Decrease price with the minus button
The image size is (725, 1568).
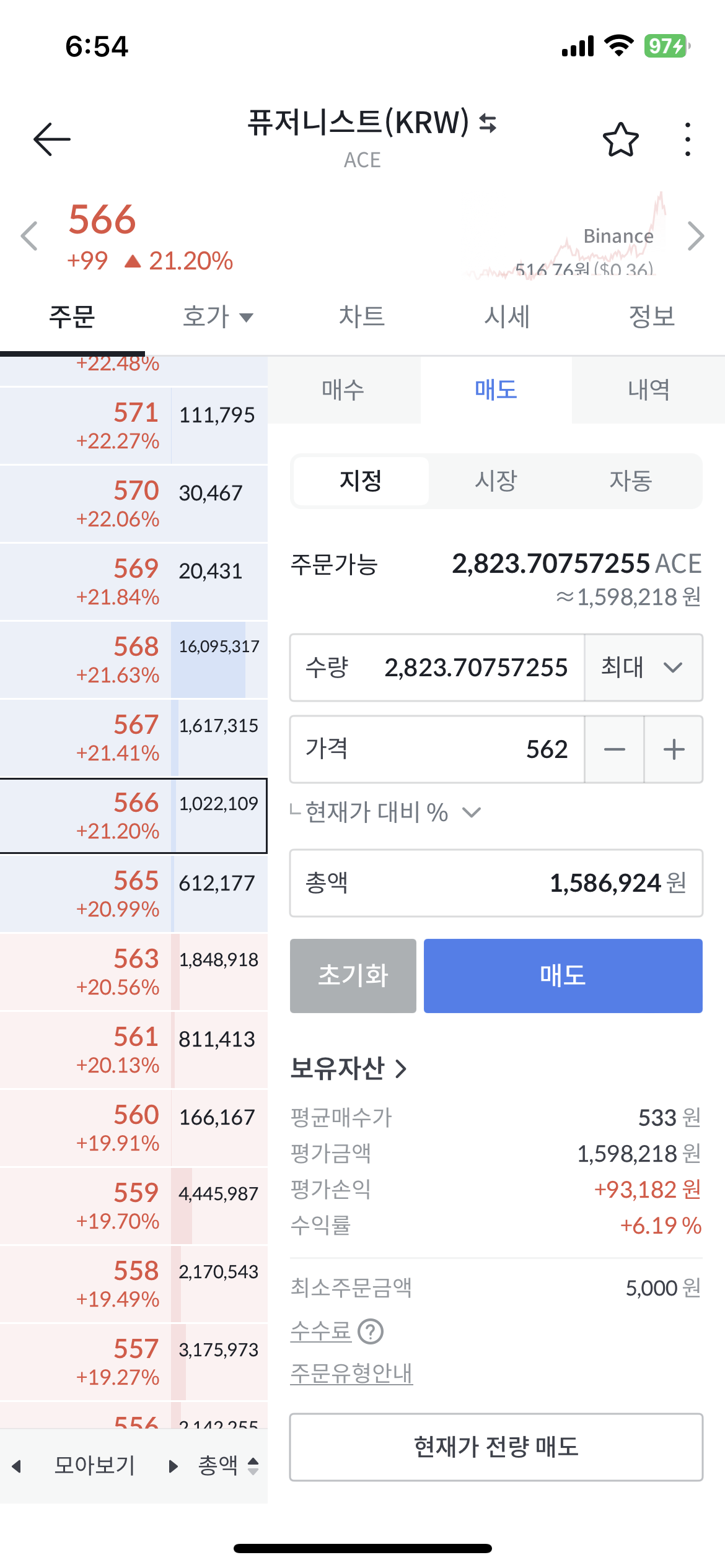[x=614, y=750]
